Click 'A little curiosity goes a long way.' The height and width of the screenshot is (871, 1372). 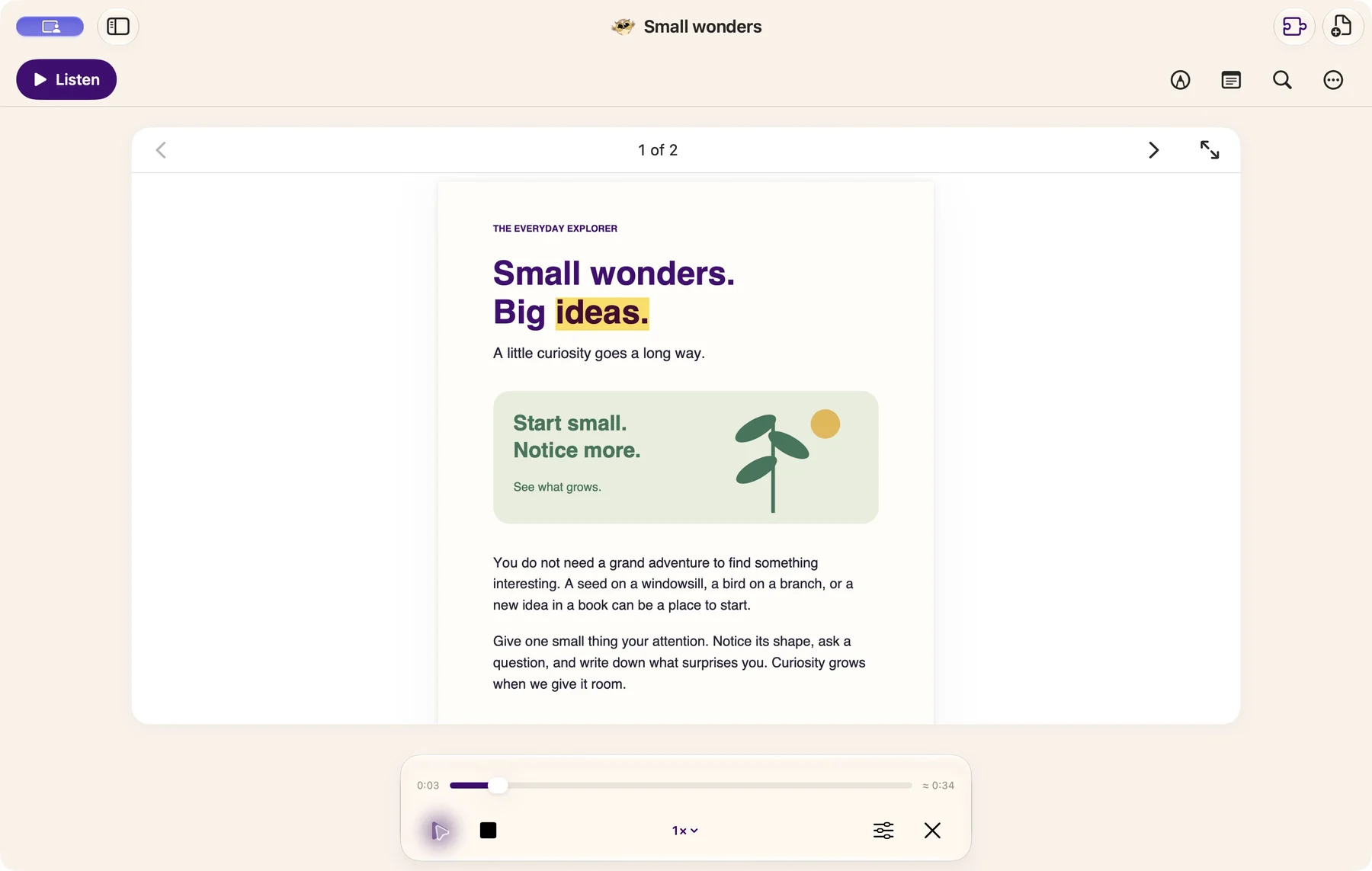599,354
